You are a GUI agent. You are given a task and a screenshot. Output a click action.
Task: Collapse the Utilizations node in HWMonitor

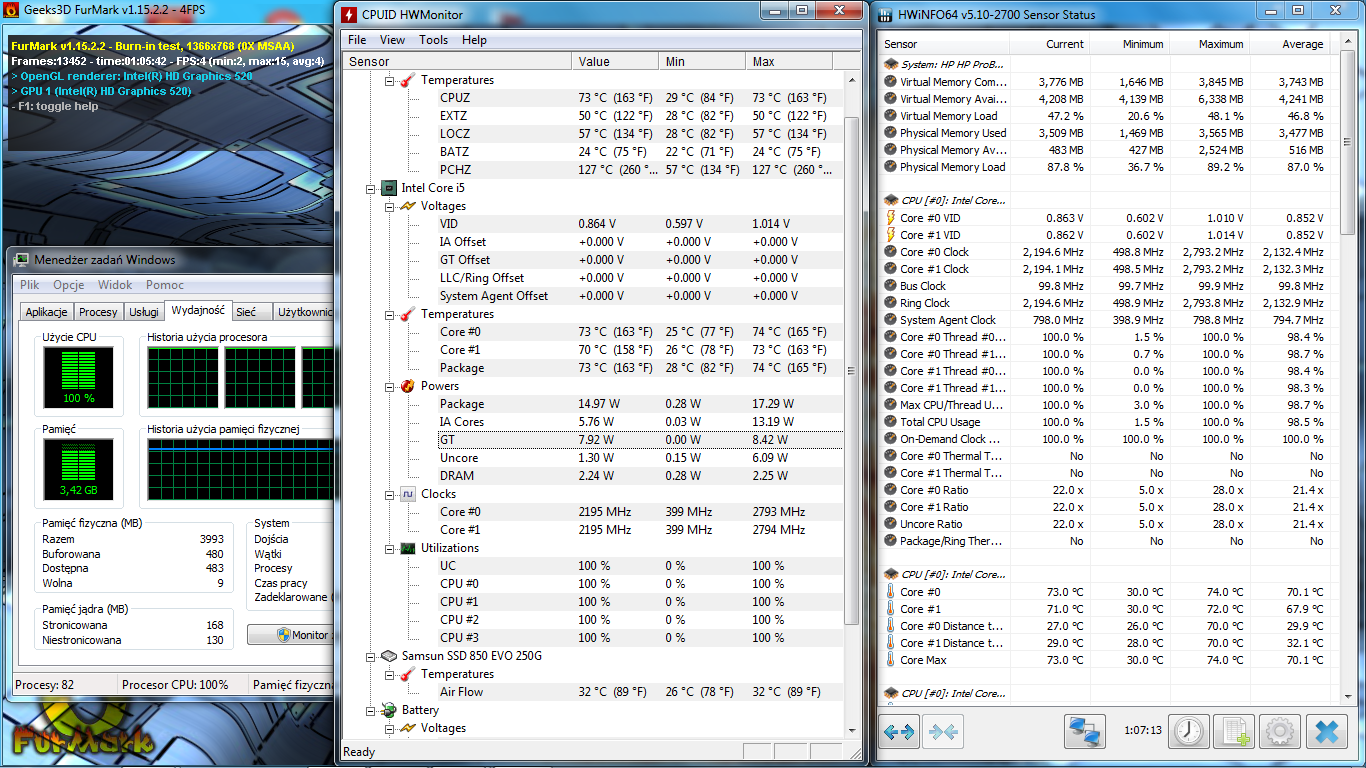390,548
